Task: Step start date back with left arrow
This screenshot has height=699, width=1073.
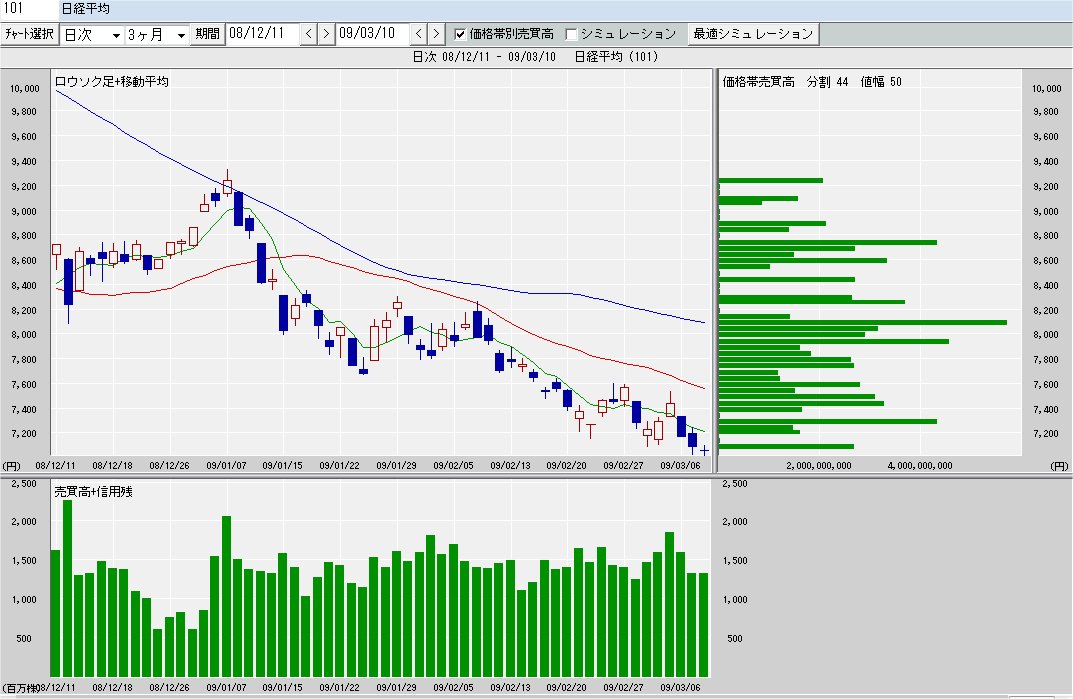Action: (309, 34)
